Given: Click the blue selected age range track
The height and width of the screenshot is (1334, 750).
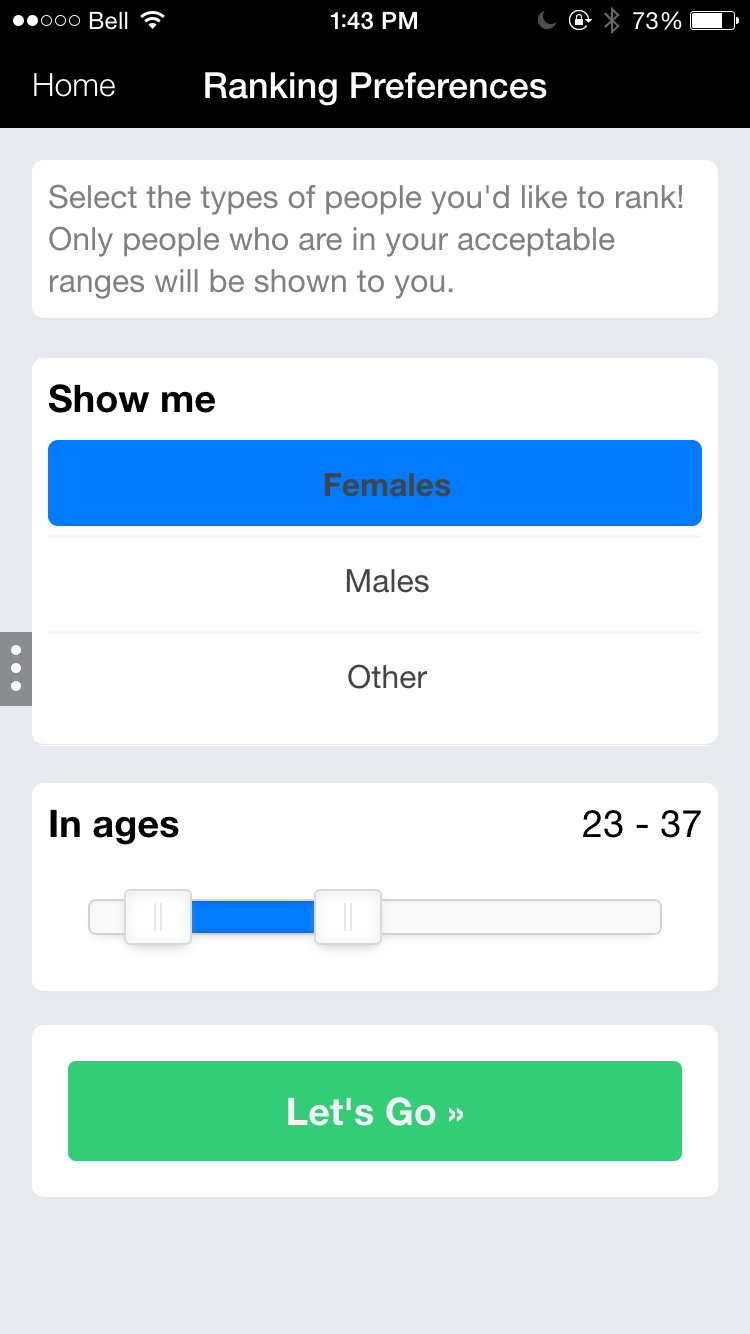Looking at the screenshot, I should [x=252, y=917].
